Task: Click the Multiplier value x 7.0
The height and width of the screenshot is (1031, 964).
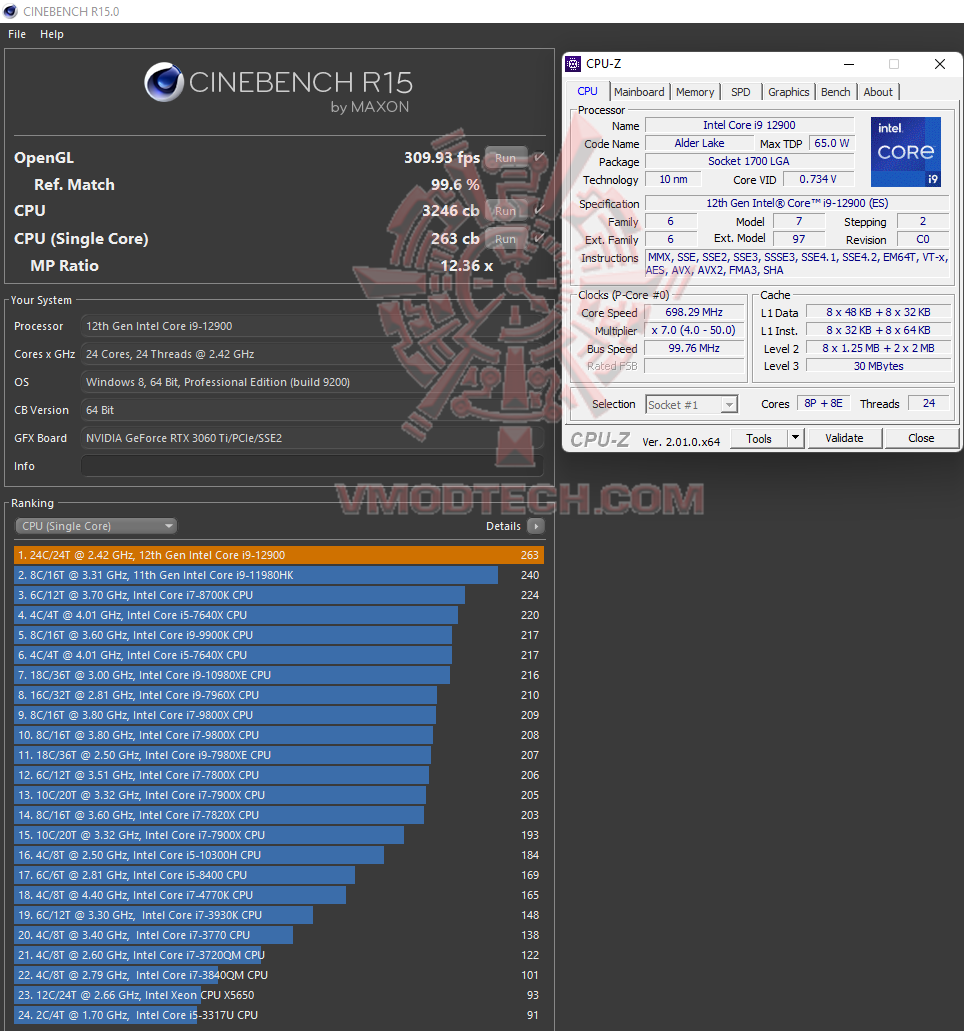Action: [x=694, y=330]
